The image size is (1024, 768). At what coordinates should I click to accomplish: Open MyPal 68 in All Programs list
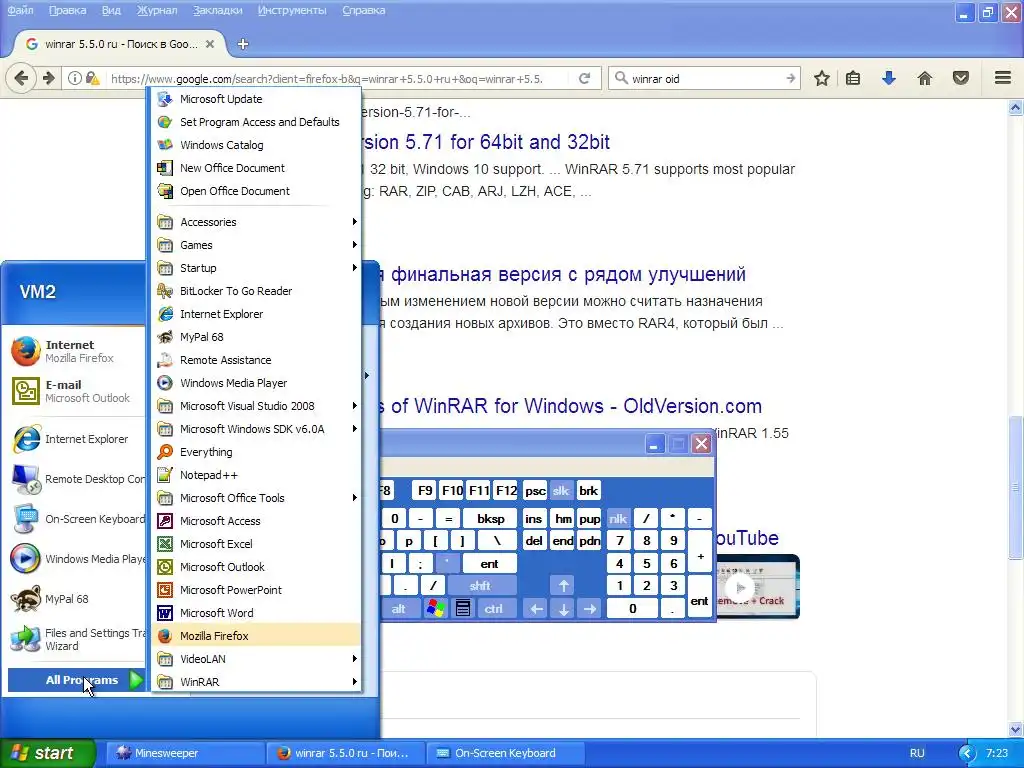(x=256, y=337)
